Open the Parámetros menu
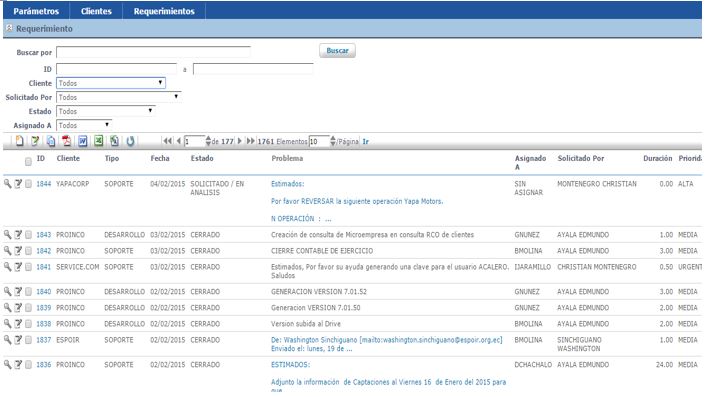This screenshot has width=714, height=397. [x=36, y=11]
